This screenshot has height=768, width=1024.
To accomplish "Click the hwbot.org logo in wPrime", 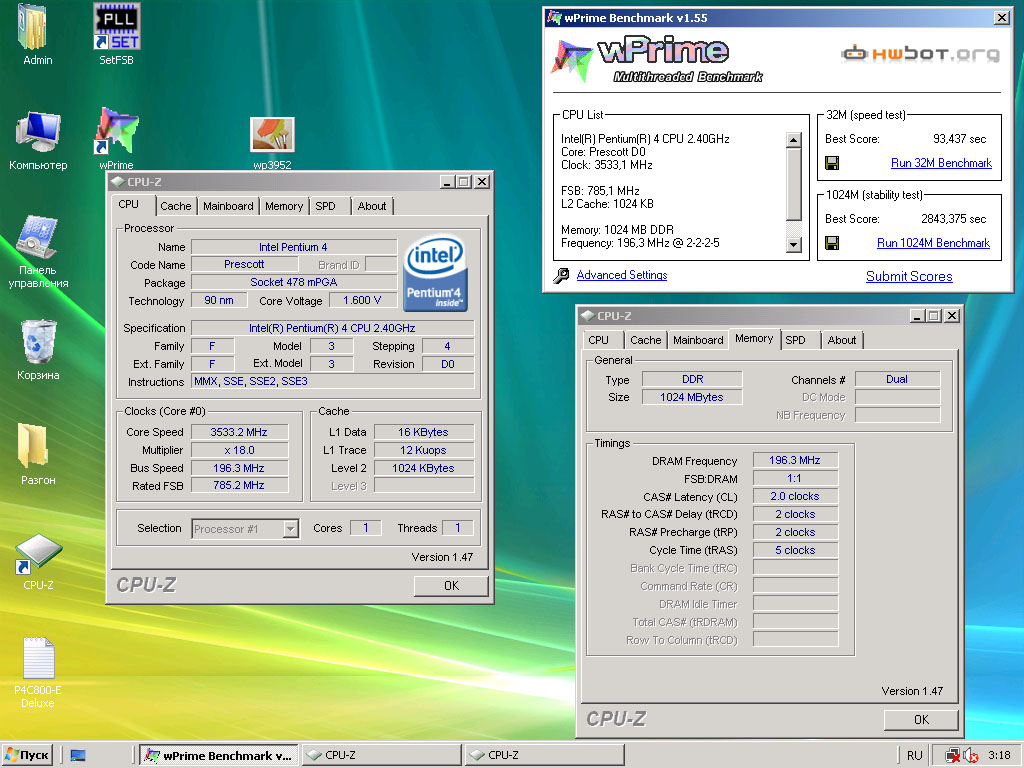I will click(x=920, y=54).
